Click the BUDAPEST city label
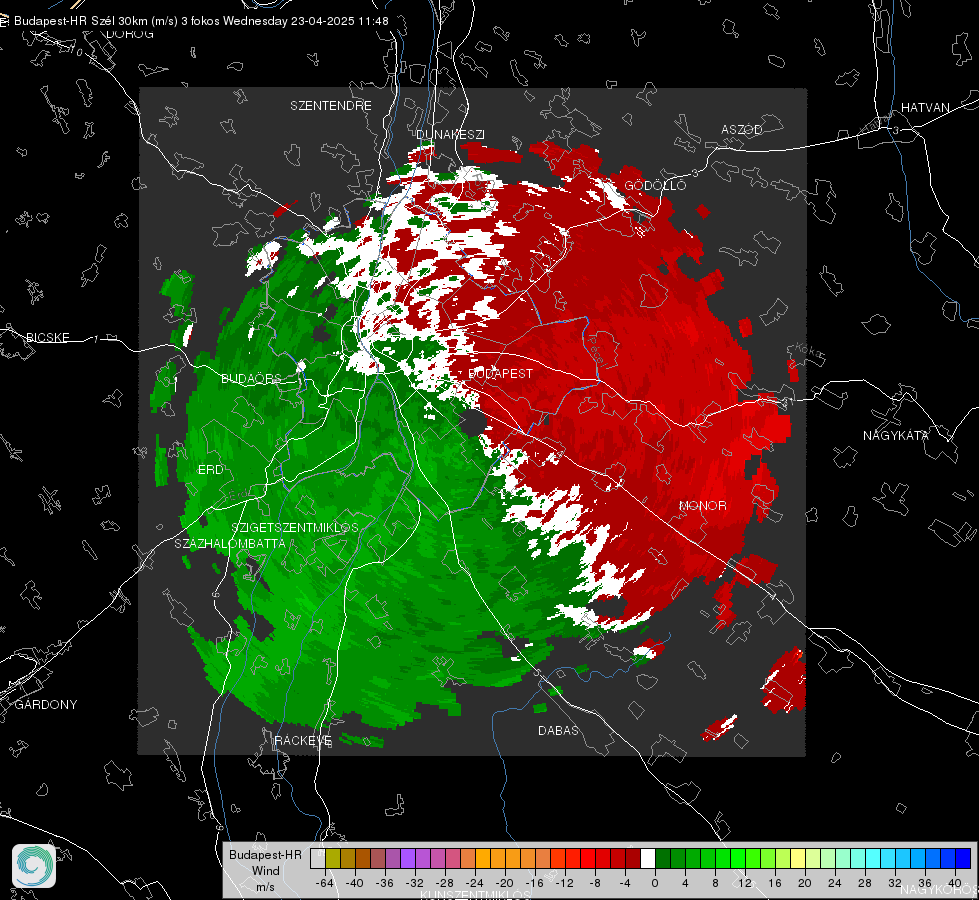Image resolution: width=979 pixels, height=900 pixels. point(501,373)
